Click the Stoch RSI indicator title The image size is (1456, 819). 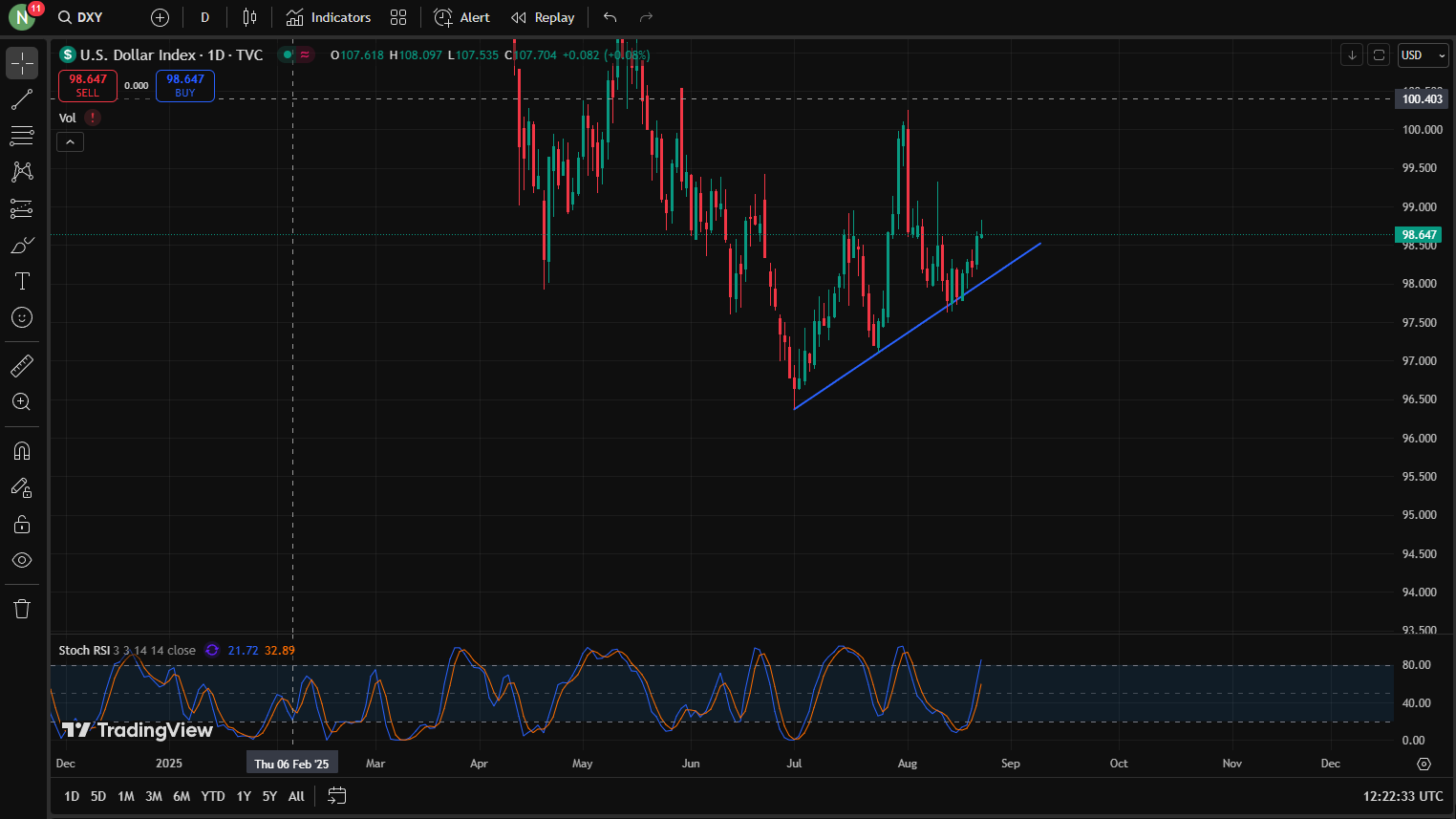(x=84, y=651)
